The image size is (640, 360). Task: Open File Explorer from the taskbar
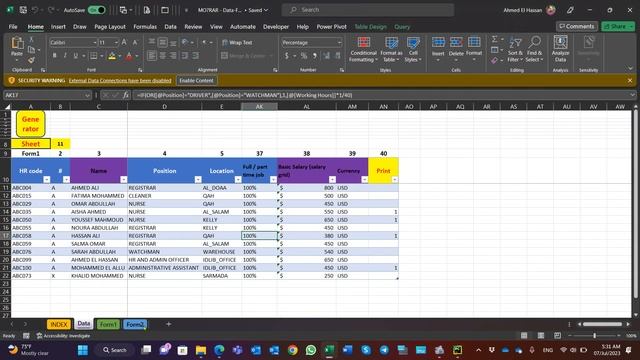(201, 350)
